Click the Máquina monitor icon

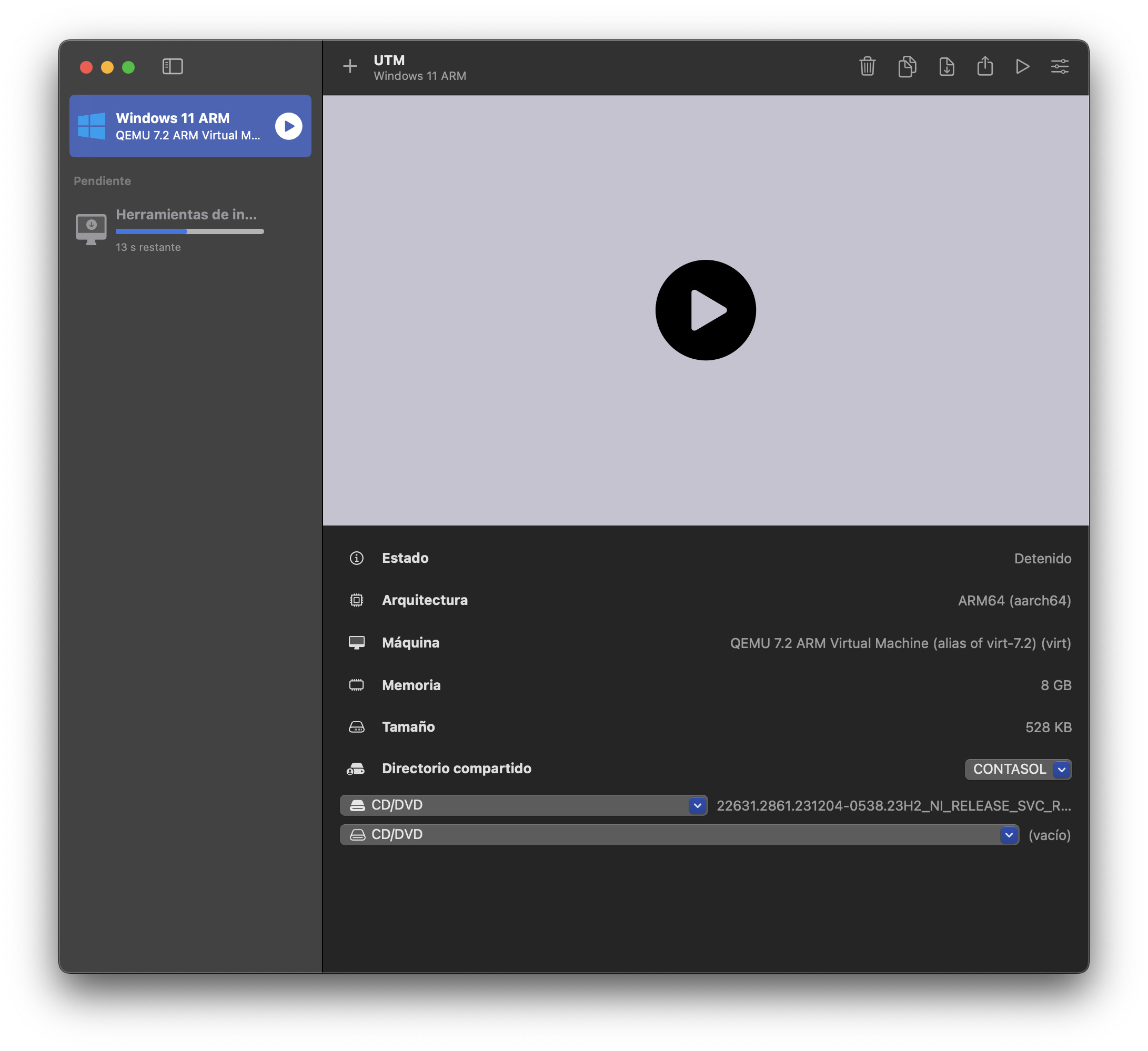pyautogui.click(x=357, y=643)
